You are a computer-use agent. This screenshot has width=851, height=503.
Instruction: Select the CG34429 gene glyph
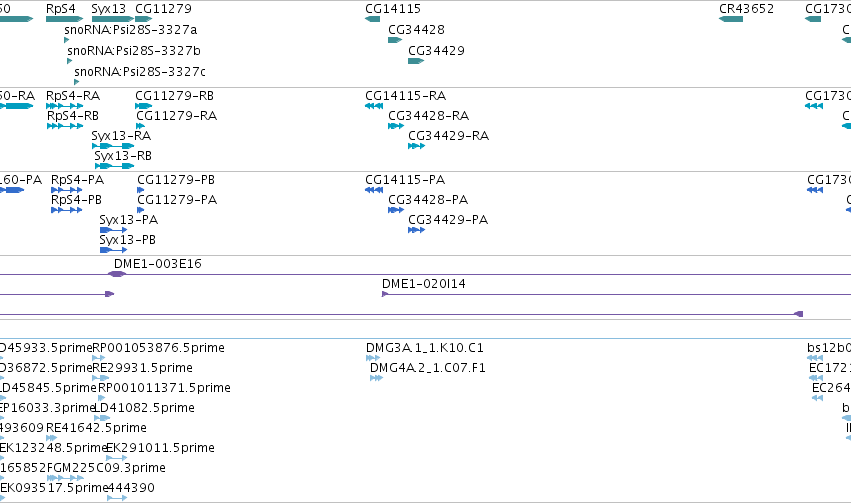(416, 61)
